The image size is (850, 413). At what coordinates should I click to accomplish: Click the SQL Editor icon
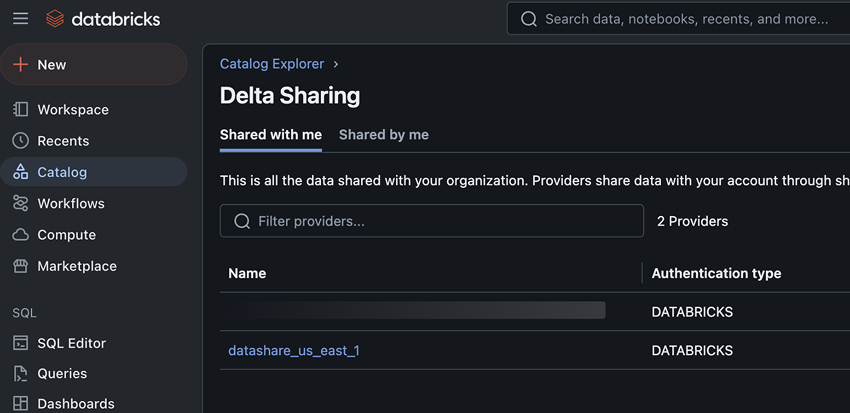tap(21, 343)
